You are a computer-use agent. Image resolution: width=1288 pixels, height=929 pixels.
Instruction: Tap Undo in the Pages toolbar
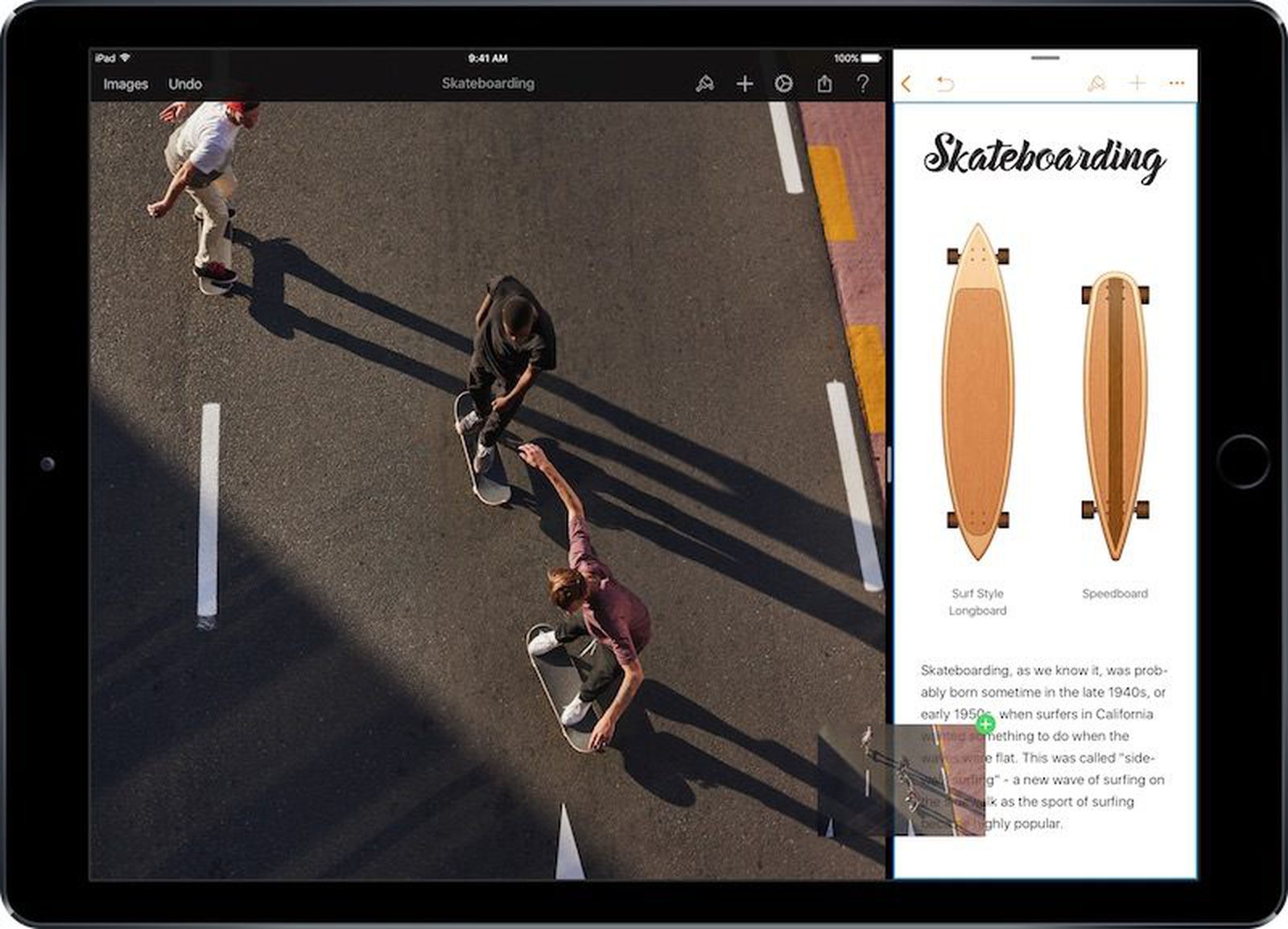pos(945,82)
